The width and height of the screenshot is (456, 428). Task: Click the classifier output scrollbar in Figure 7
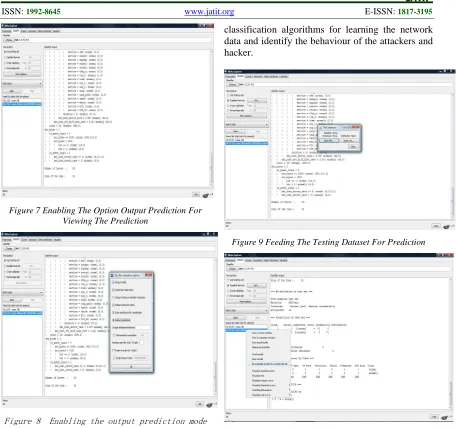pos(211,118)
